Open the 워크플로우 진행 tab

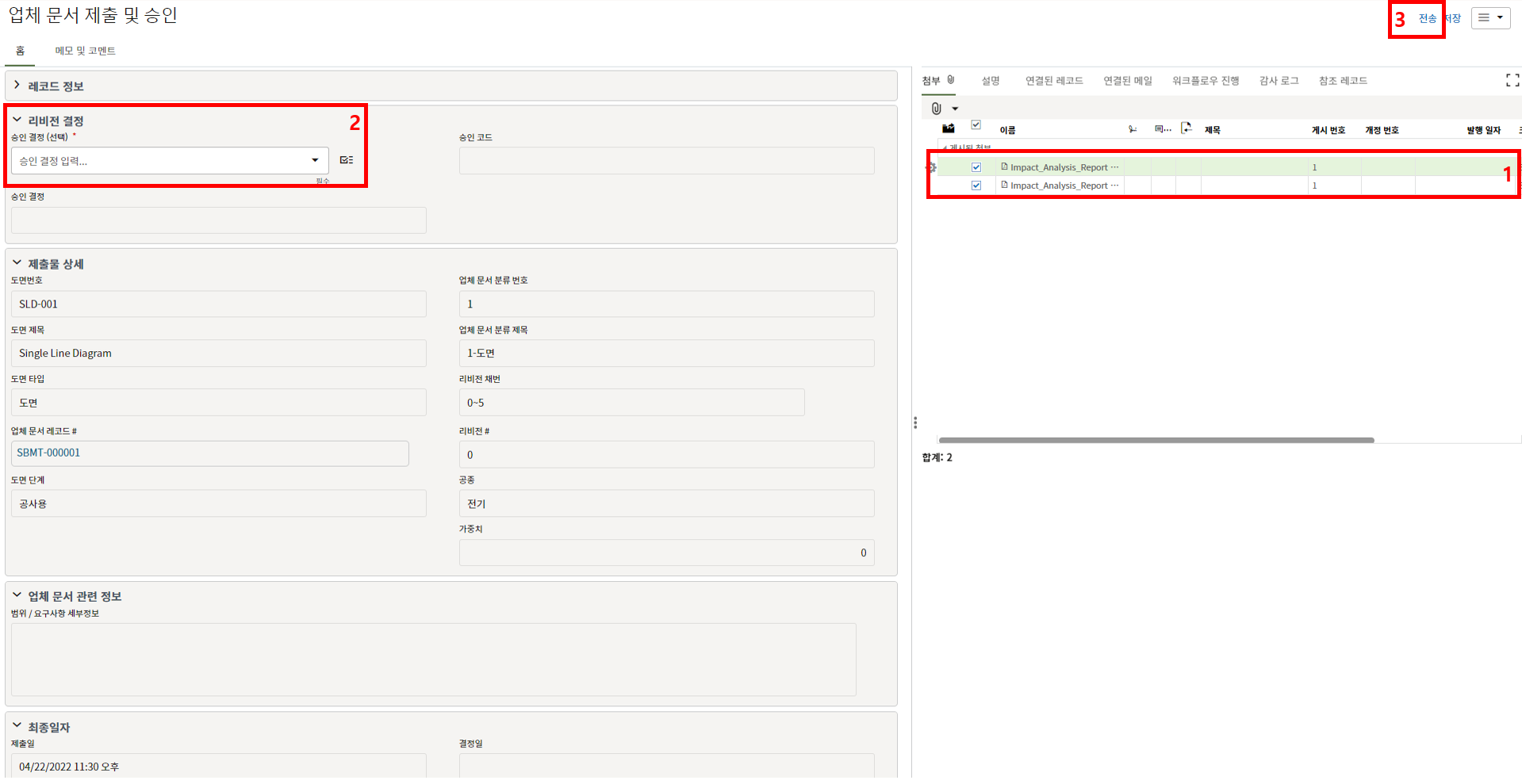(x=1206, y=81)
